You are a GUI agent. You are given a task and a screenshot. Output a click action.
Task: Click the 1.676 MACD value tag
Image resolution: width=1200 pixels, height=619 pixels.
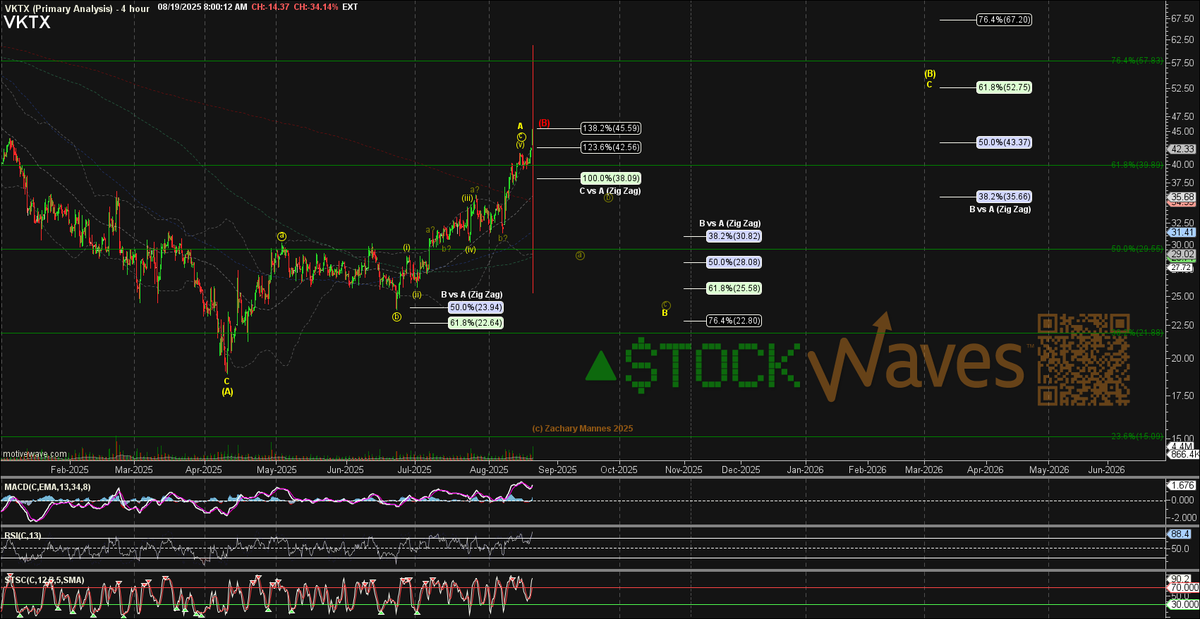[1181, 486]
